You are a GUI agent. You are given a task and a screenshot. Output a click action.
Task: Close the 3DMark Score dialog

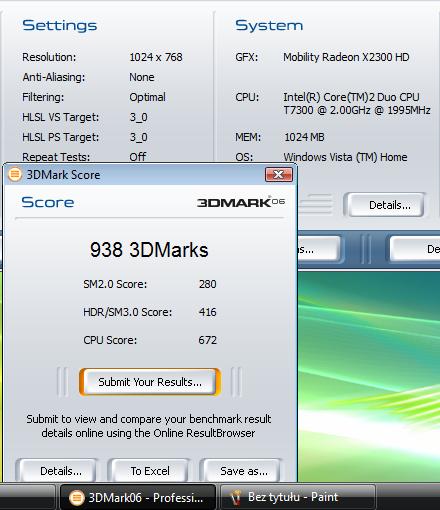coord(279,174)
